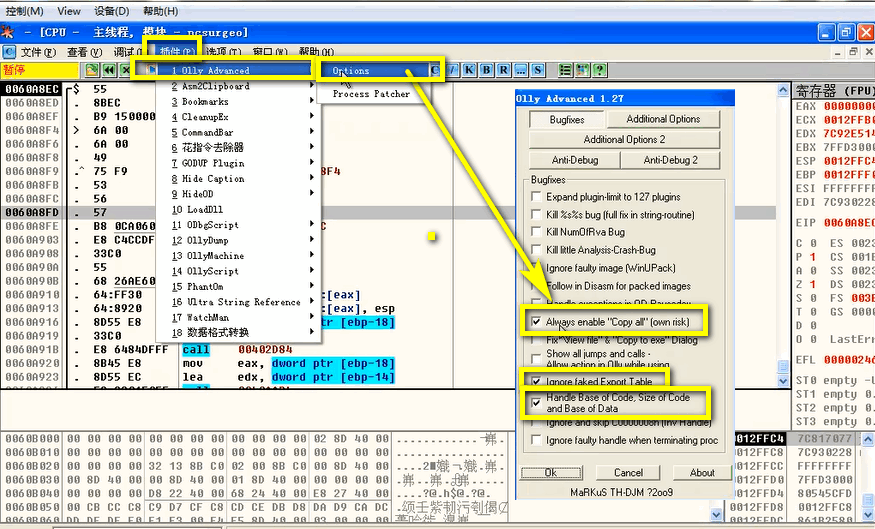
Task: Click the B breakpoints toolbar icon
Action: click(487, 70)
